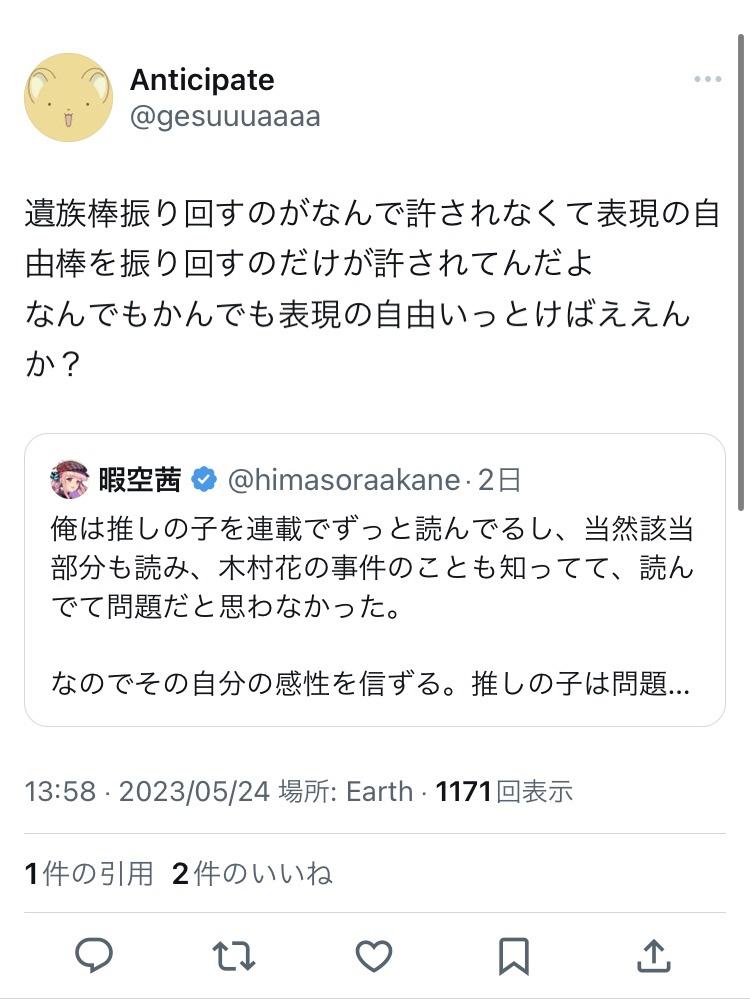View the Anticipate profile avatar
This screenshot has height=1002, width=750.
68,97
